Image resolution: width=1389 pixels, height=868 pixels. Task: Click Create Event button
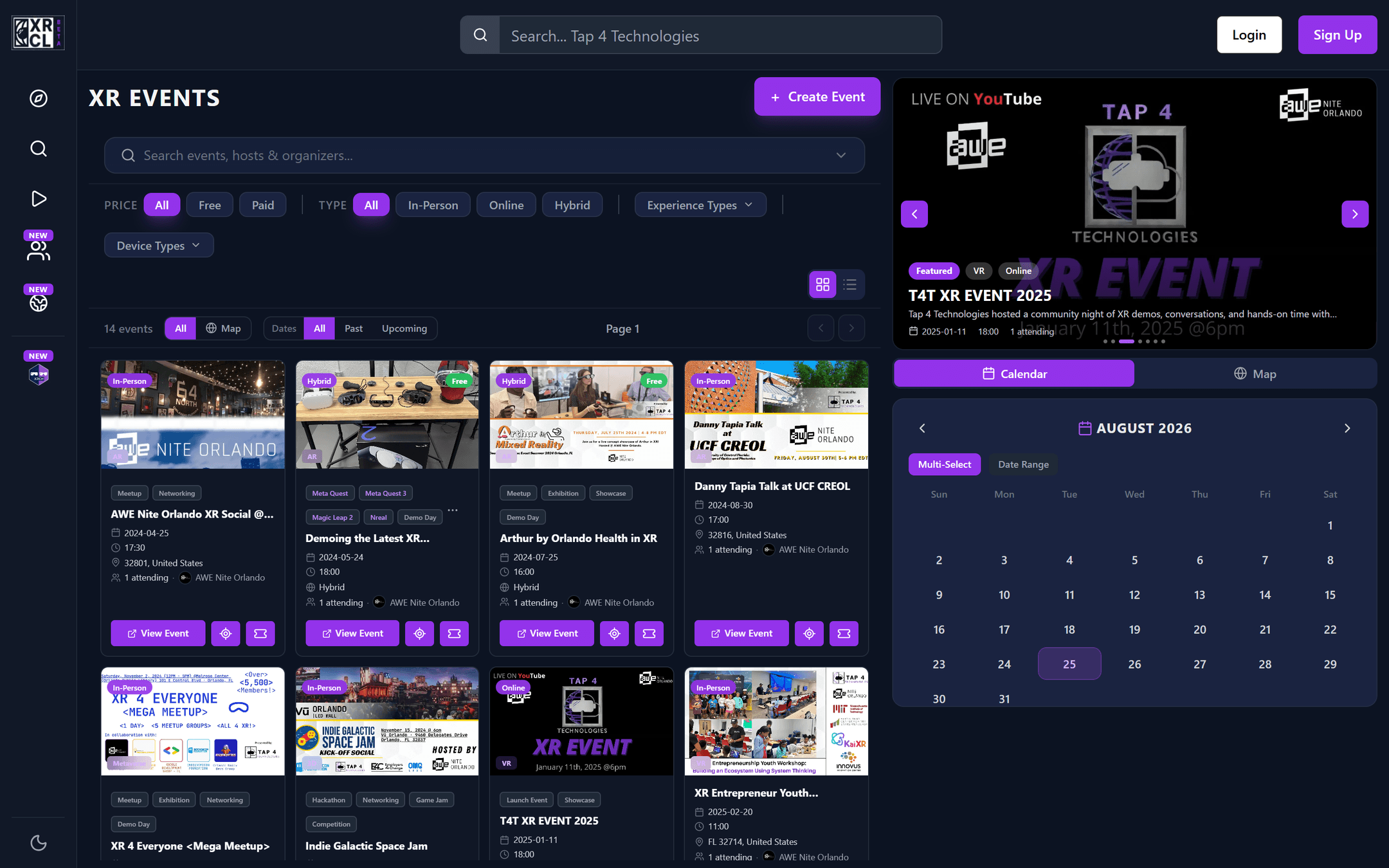pos(817,96)
